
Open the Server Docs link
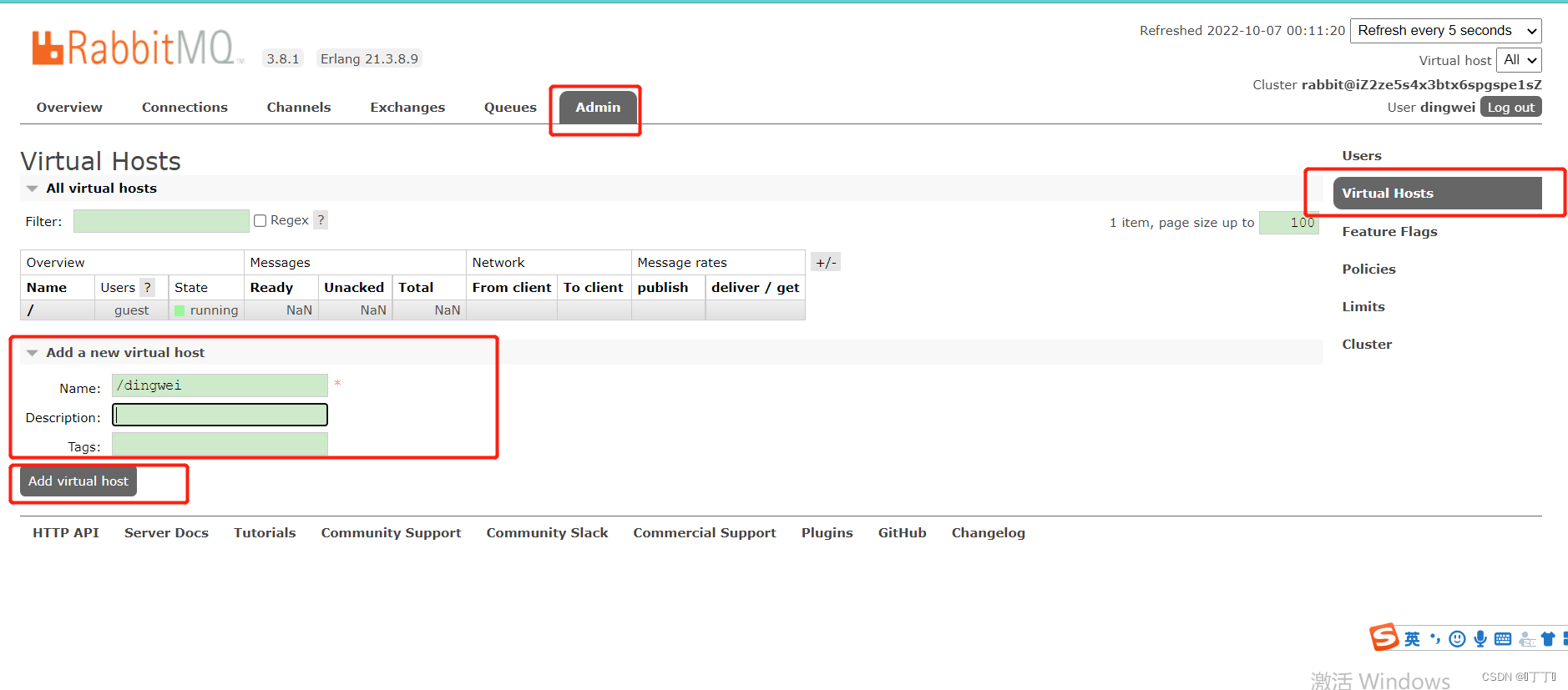(166, 532)
